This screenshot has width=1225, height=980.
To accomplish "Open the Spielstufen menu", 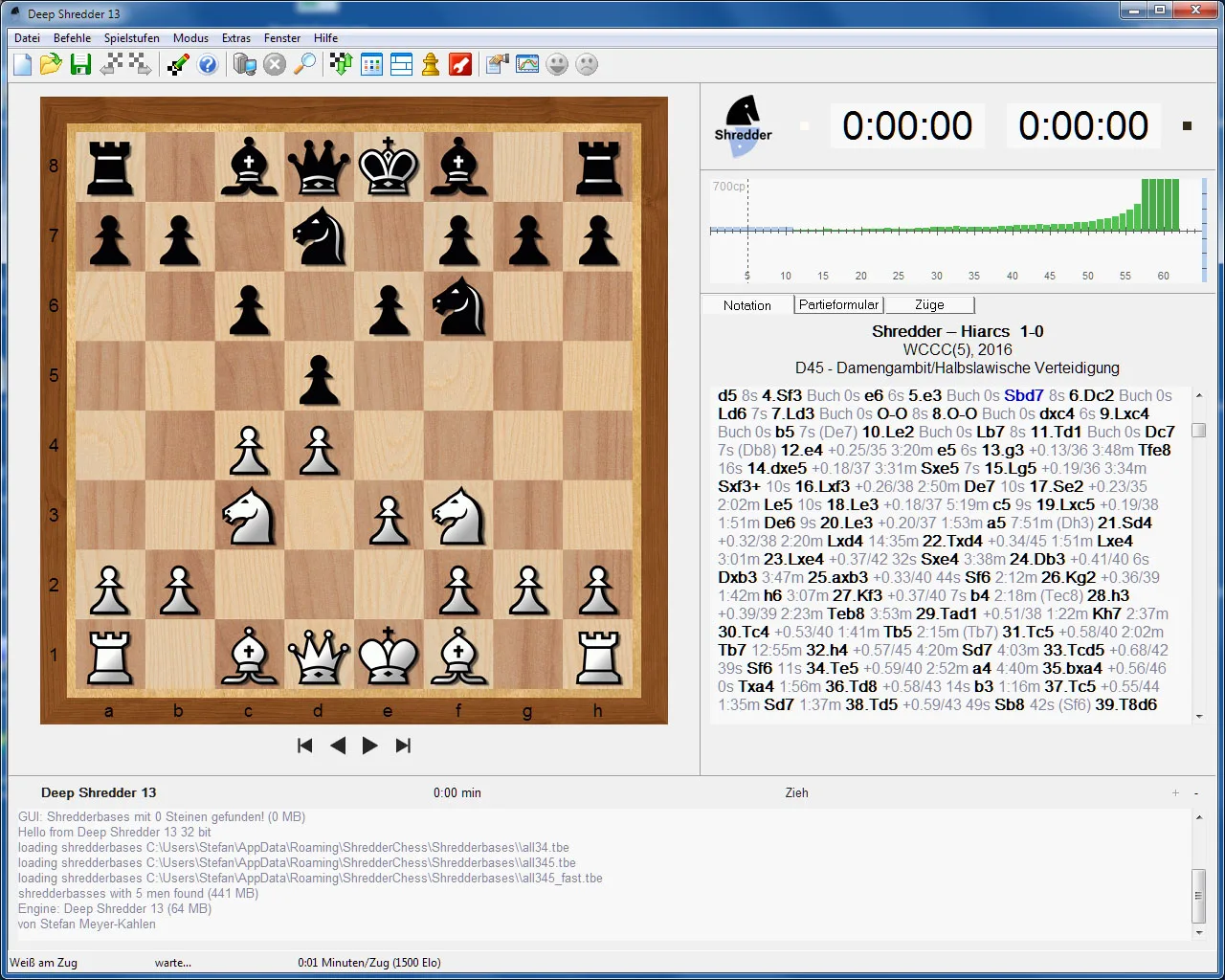I will pyautogui.click(x=132, y=38).
